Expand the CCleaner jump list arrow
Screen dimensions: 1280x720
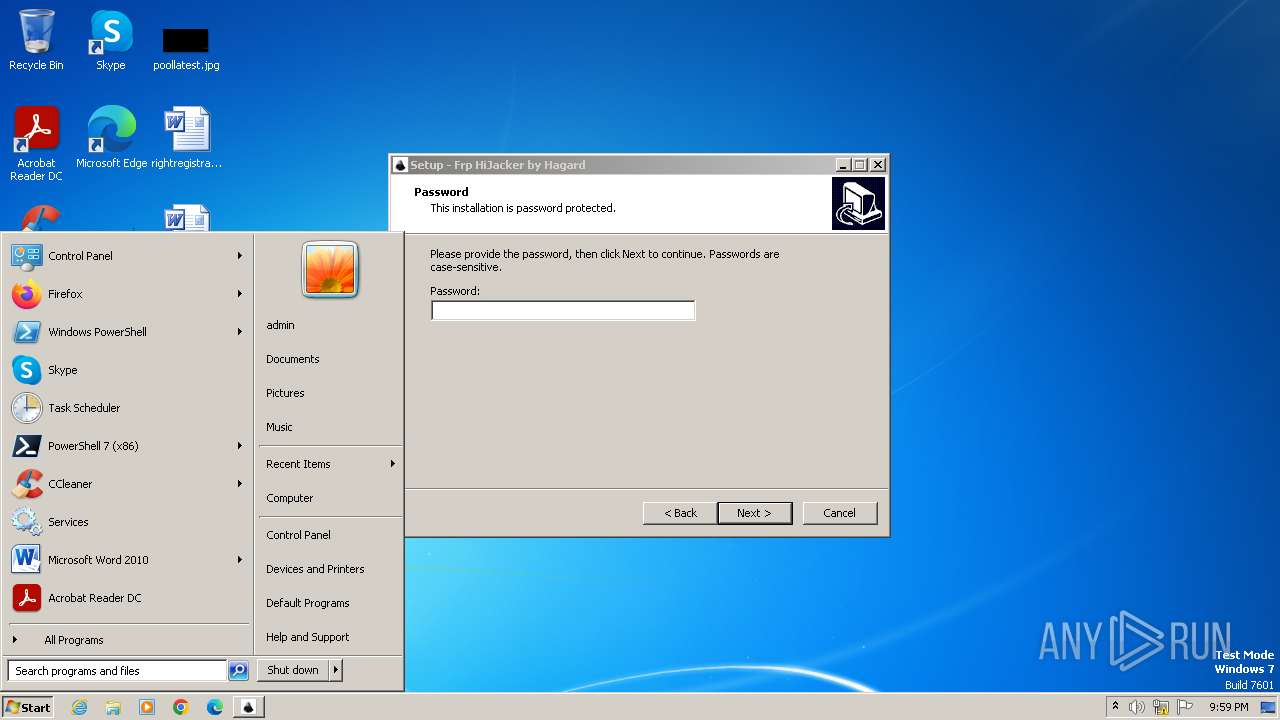pos(240,484)
